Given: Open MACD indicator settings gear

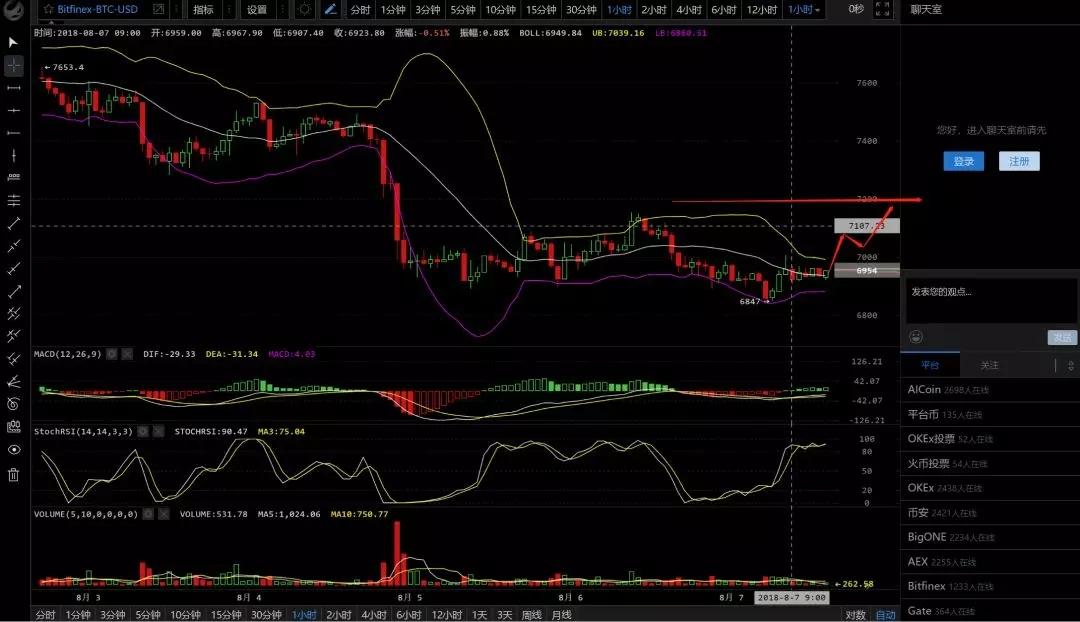Looking at the screenshot, I should (112, 354).
